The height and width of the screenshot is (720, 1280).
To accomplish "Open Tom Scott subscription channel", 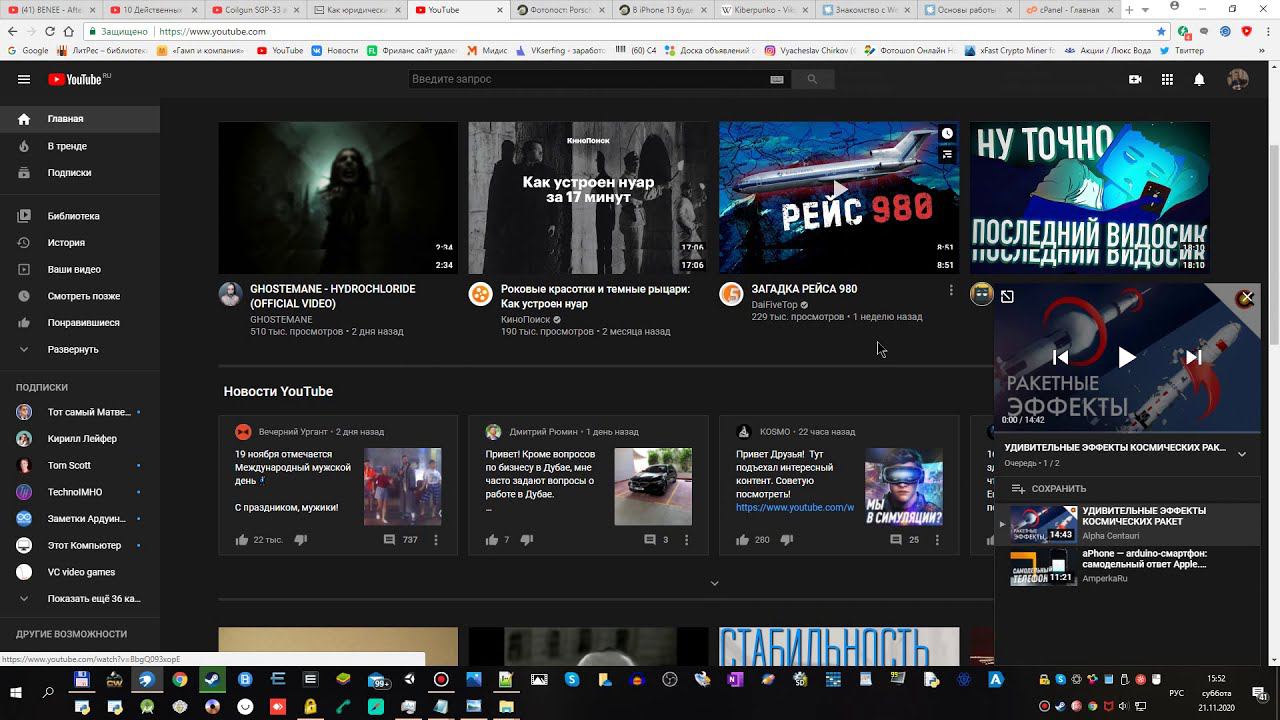I will [x=80, y=465].
